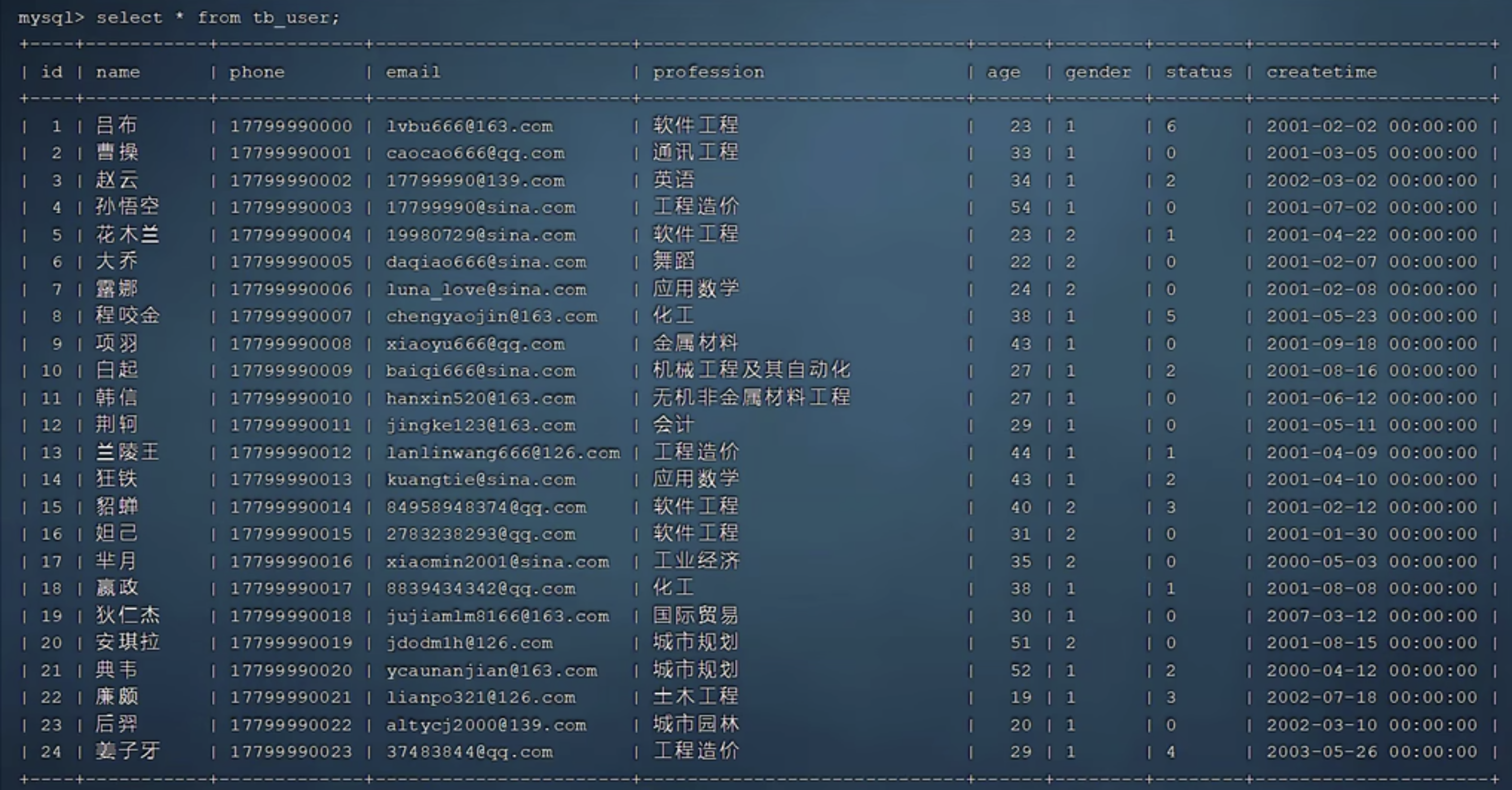
Task: Click the profession 无机非金属材料工程
Action: pyautogui.click(x=751, y=398)
